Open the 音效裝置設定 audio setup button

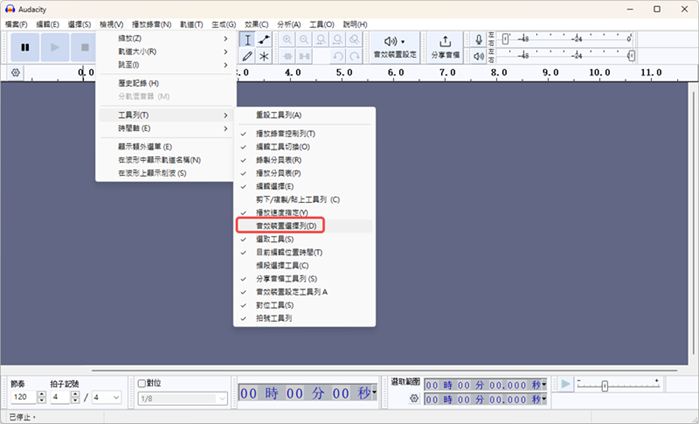point(395,47)
